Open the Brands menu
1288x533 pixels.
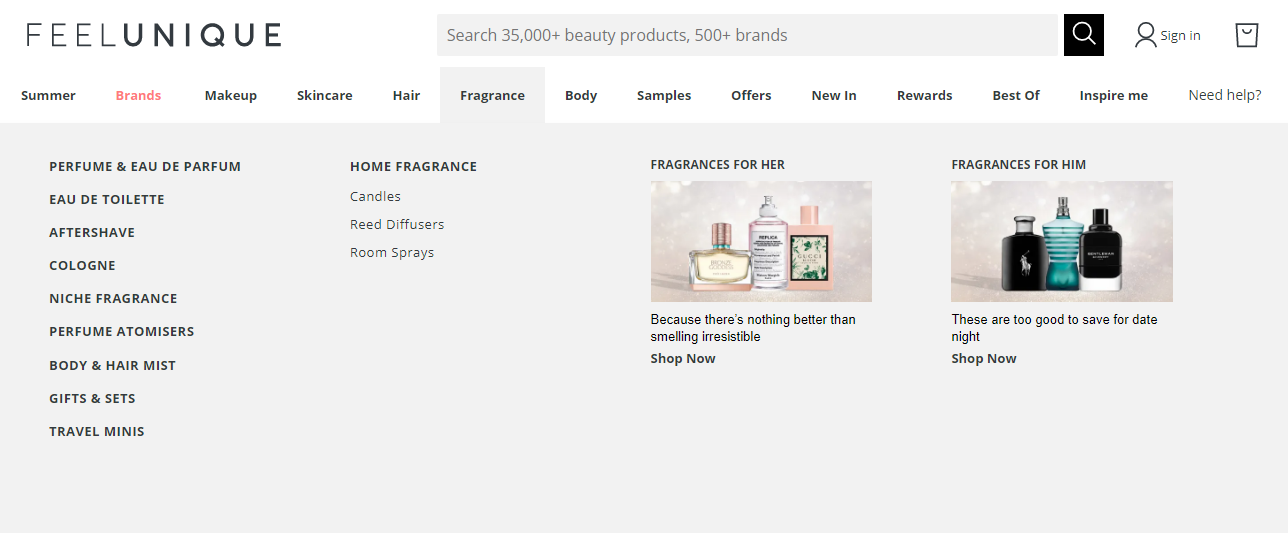click(138, 96)
